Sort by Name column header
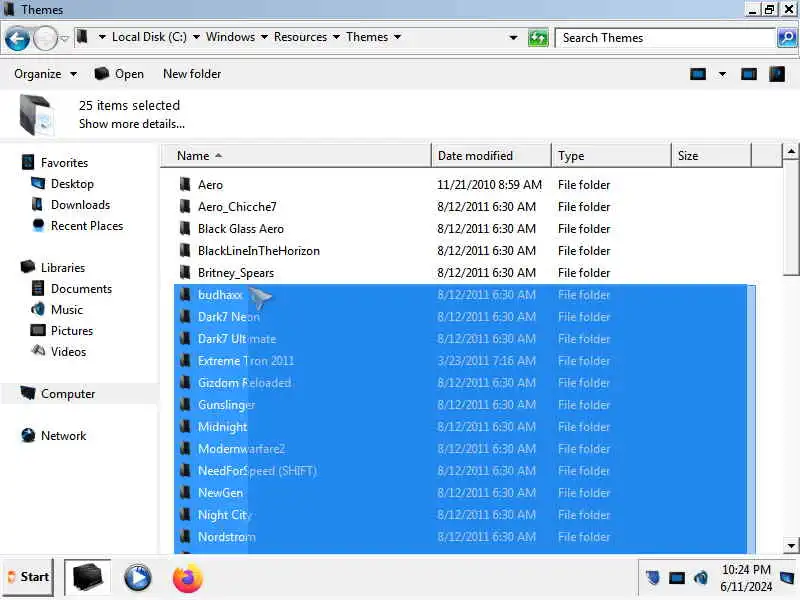Viewport: 800px width, 600px height. point(296,156)
